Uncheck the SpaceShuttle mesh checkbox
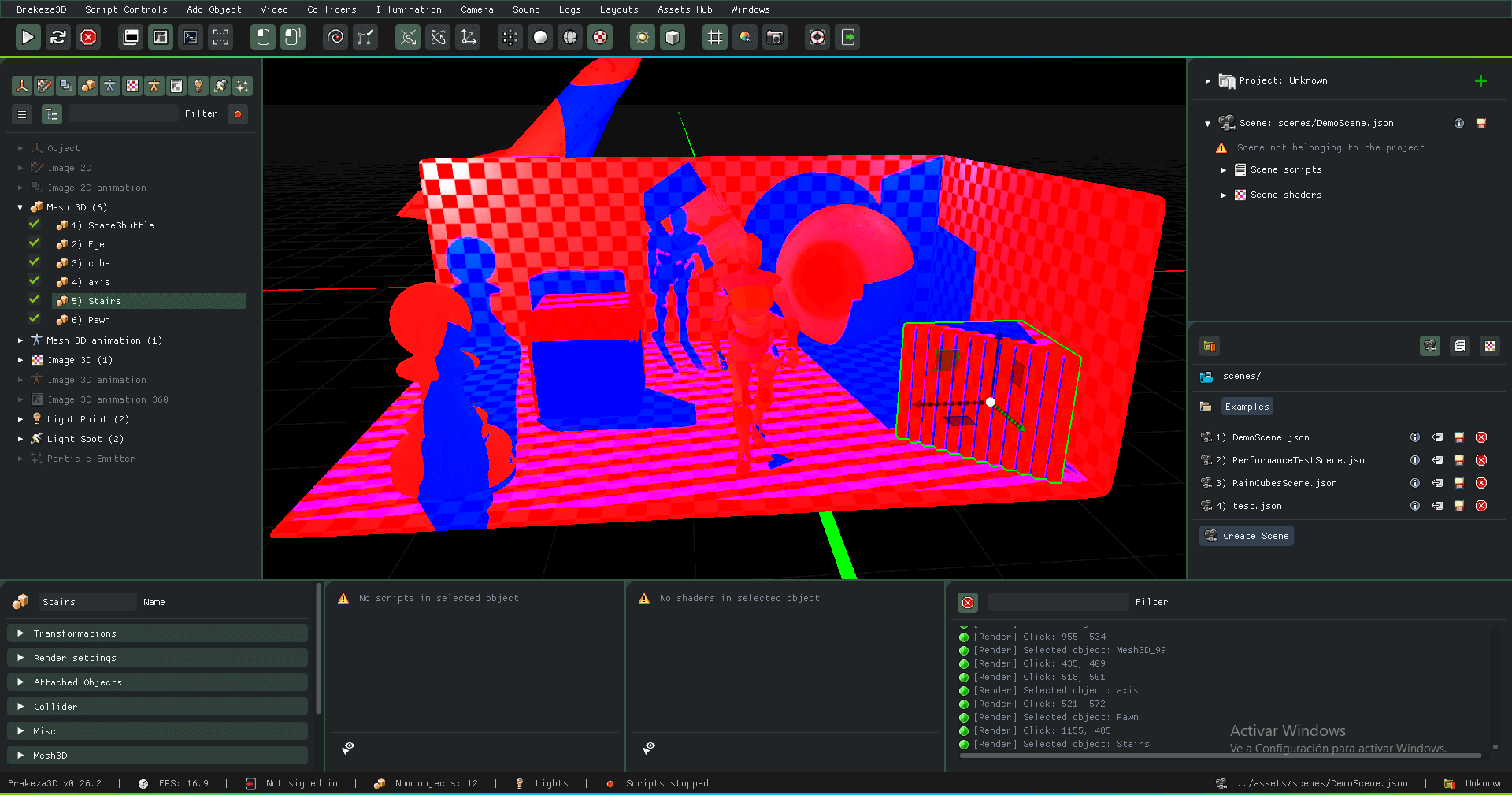Viewport: 1512px width, 795px height. coord(35,225)
